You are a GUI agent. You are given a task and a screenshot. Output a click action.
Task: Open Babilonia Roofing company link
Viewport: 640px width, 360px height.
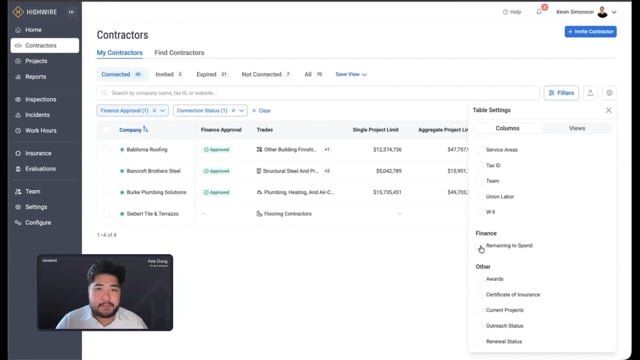[x=147, y=149]
